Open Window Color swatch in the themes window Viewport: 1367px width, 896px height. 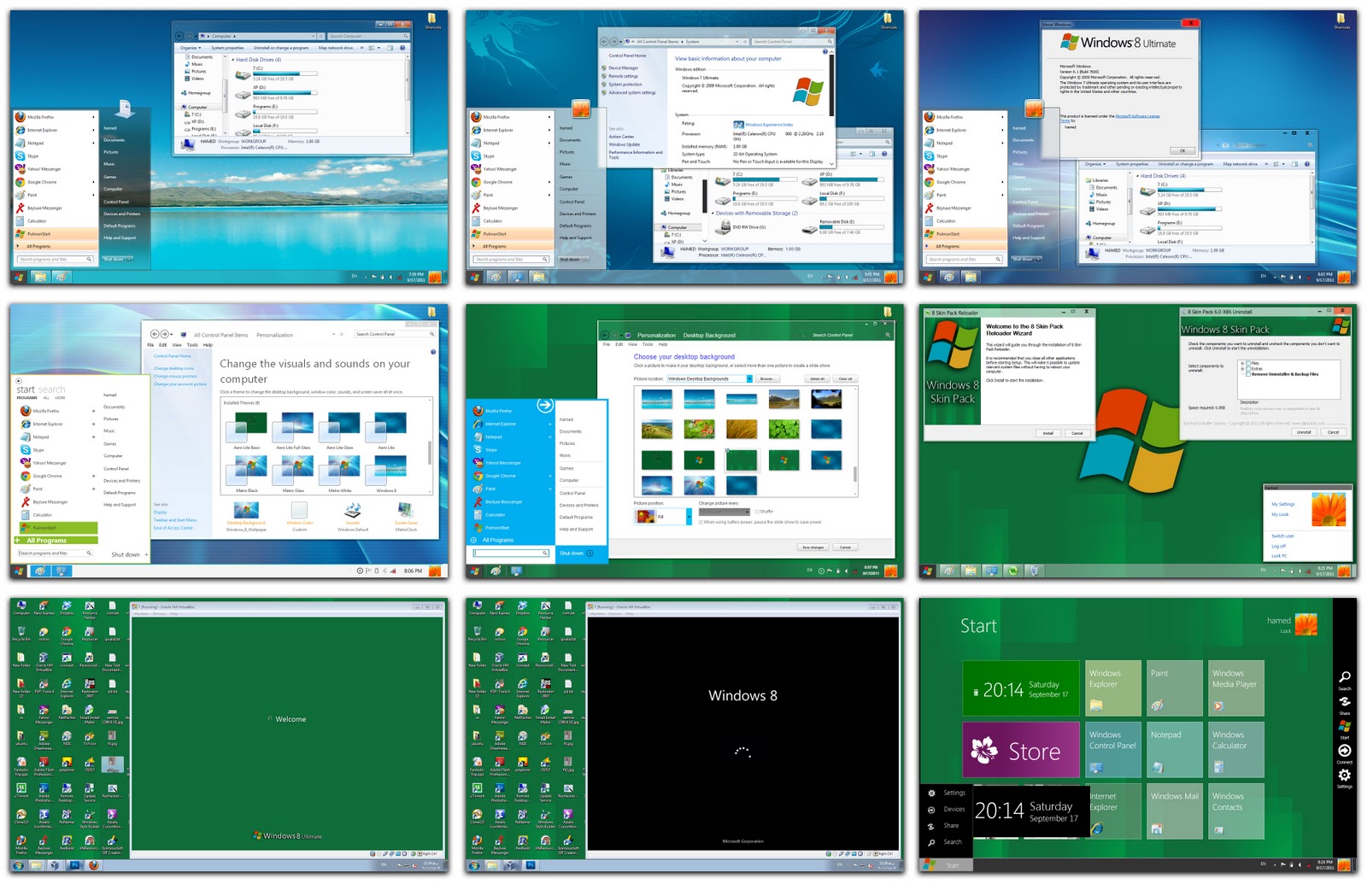pos(300,511)
